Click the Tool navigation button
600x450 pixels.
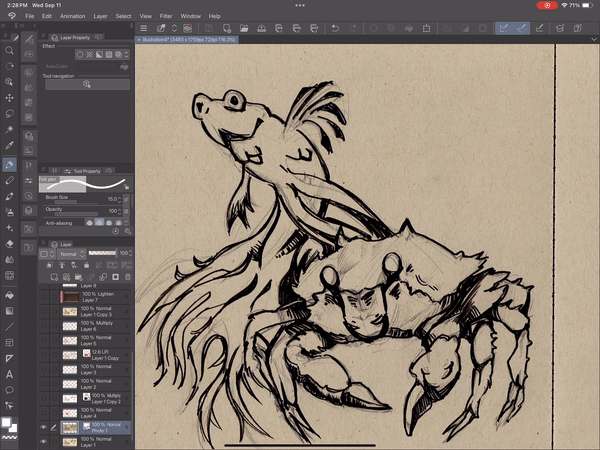click(86, 84)
